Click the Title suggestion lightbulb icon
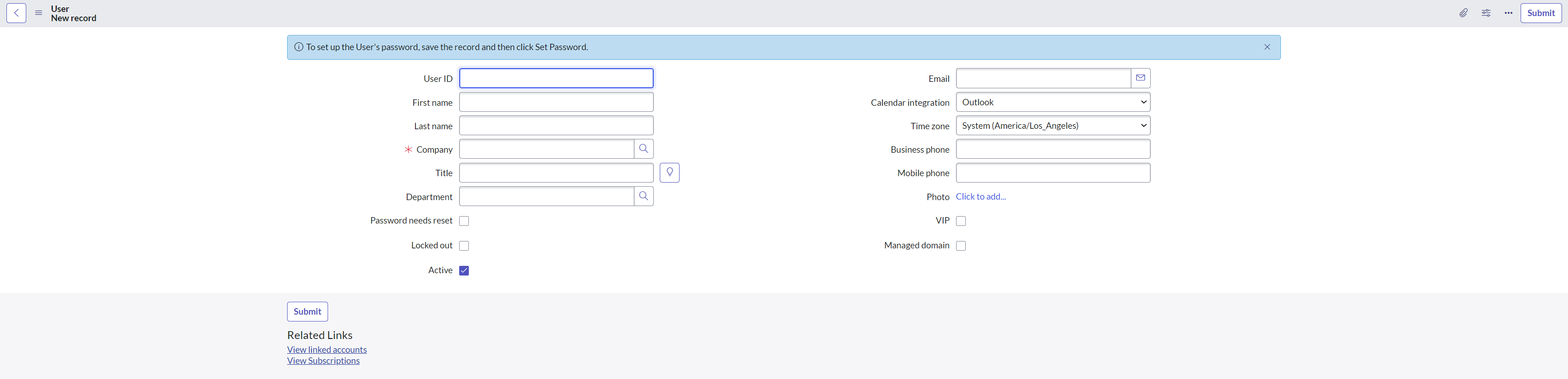The image size is (1568, 379). (669, 173)
